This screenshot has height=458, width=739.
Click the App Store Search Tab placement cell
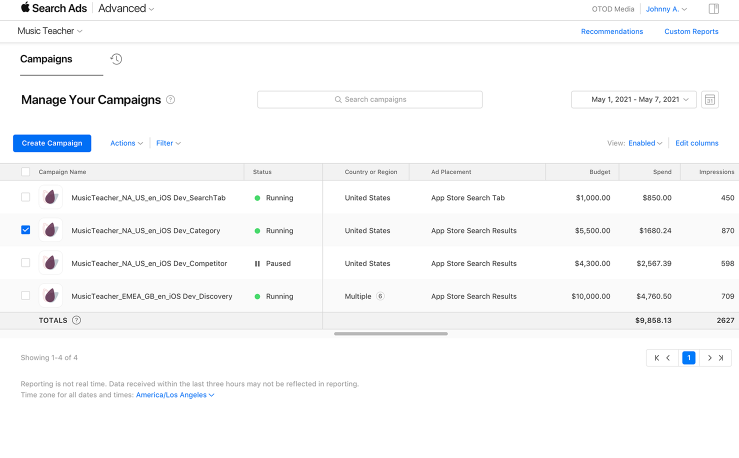point(468,198)
